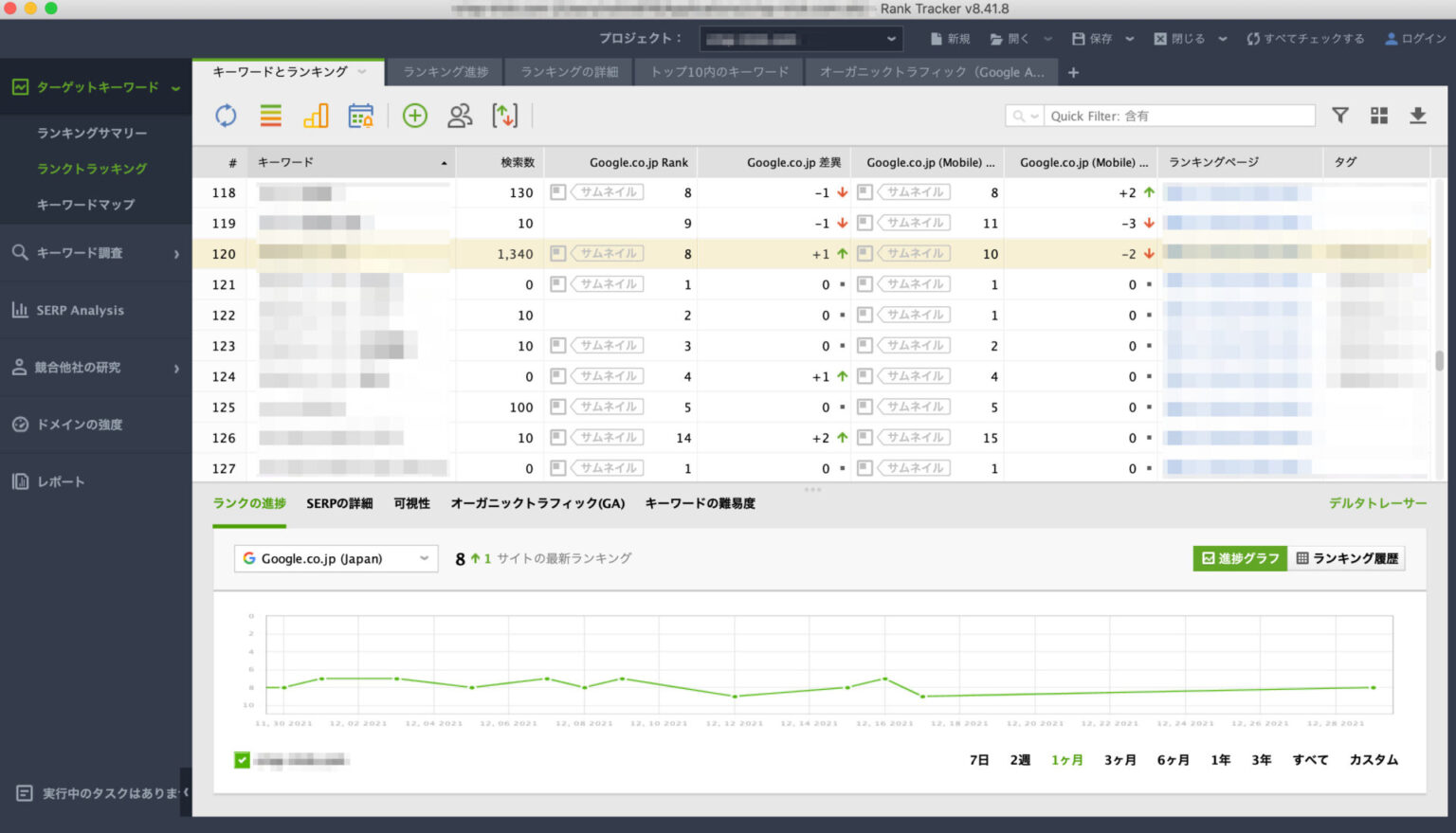Screen dimensions: 1456x833
Task: Switch to トップ10内のキーワード tab
Action: pyautogui.click(x=719, y=72)
